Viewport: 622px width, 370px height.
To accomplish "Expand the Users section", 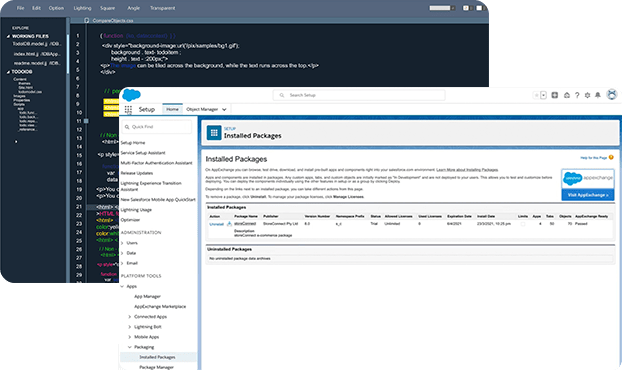I will [122, 243].
